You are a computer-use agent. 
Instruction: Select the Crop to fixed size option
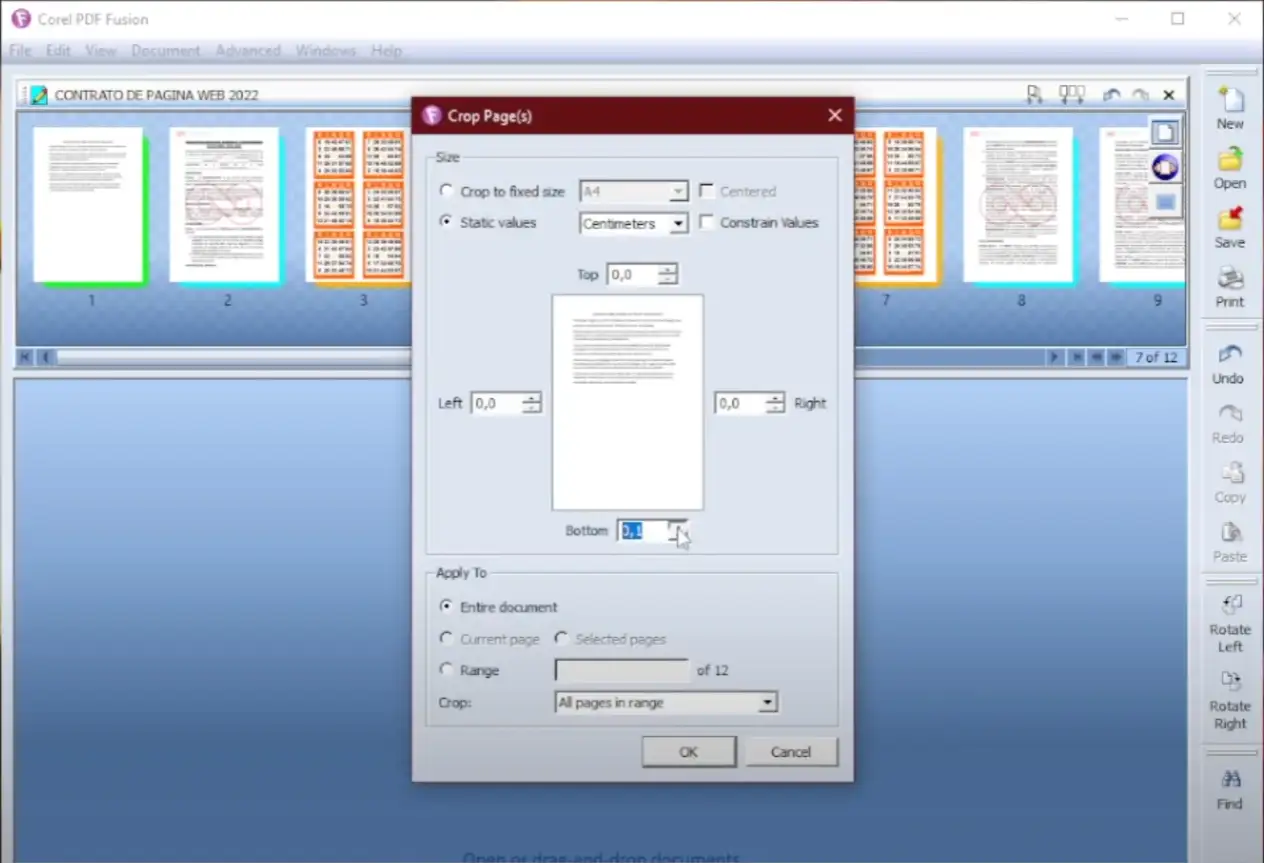(446, 191)
